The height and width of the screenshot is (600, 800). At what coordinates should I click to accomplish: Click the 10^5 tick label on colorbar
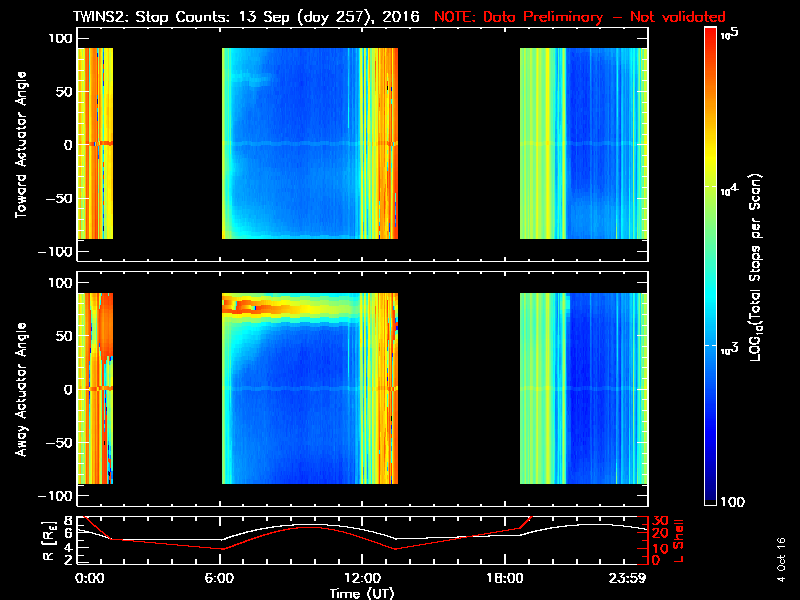point(730,34)
